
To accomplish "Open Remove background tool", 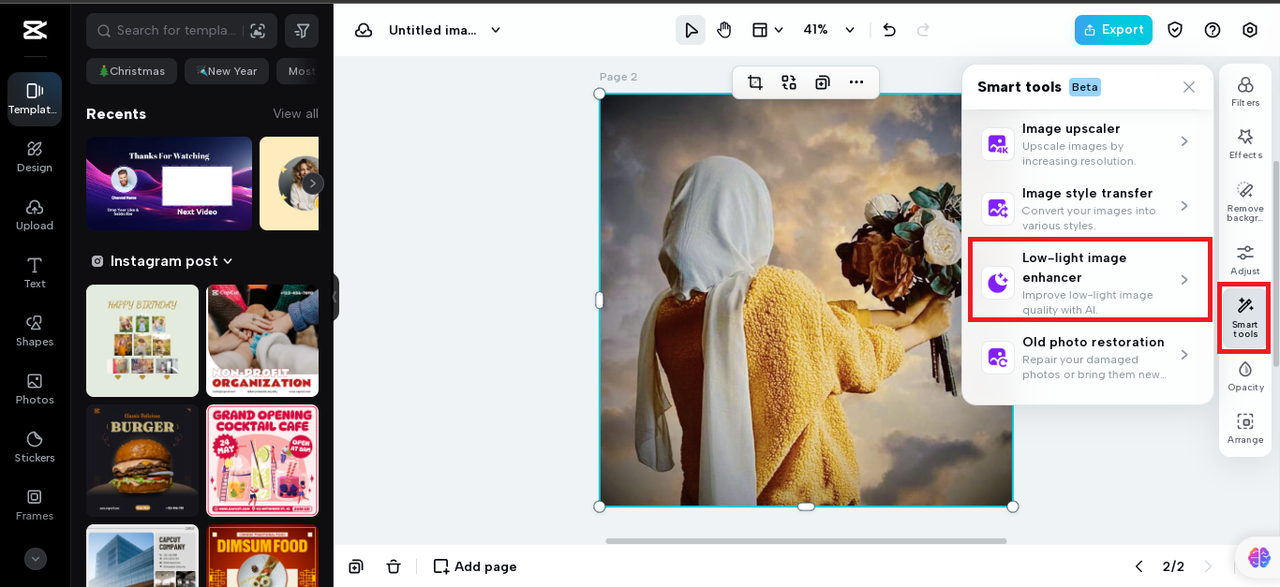I will pyautogui.click(x=1245, y=201).
